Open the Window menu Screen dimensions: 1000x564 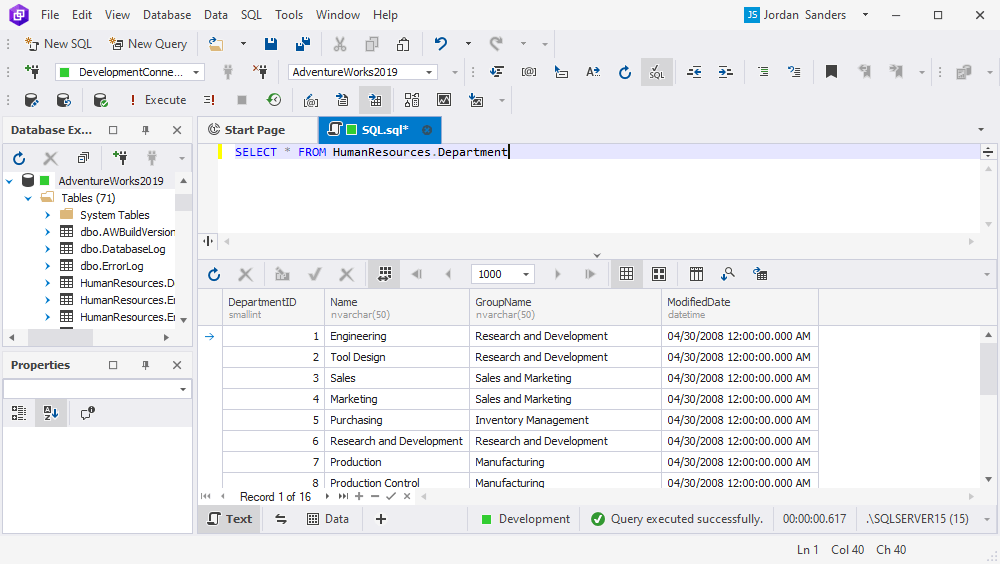(338, 15)
